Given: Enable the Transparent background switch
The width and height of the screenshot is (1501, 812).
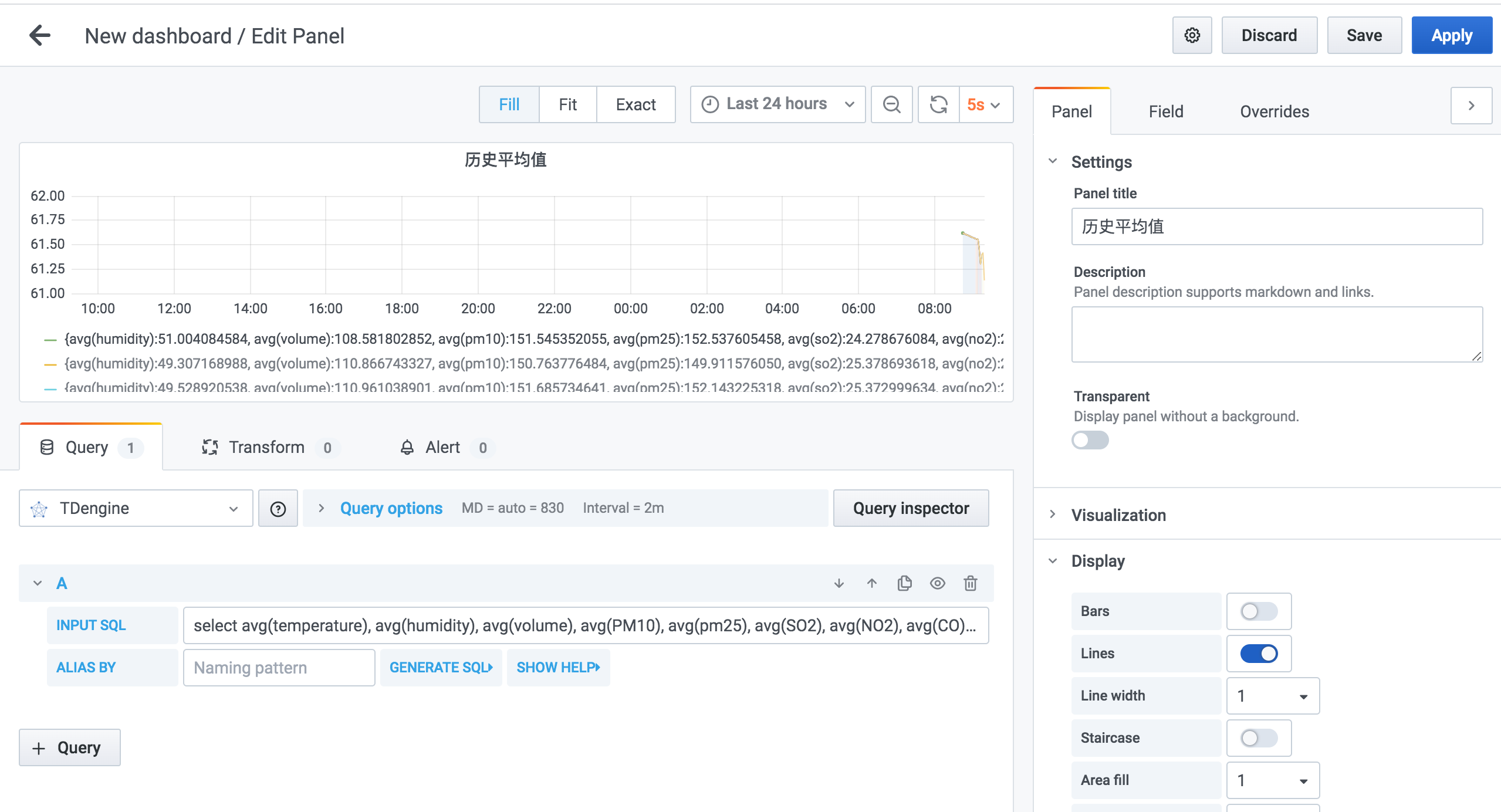Looking at the screenshot, I should [1090, 440].
